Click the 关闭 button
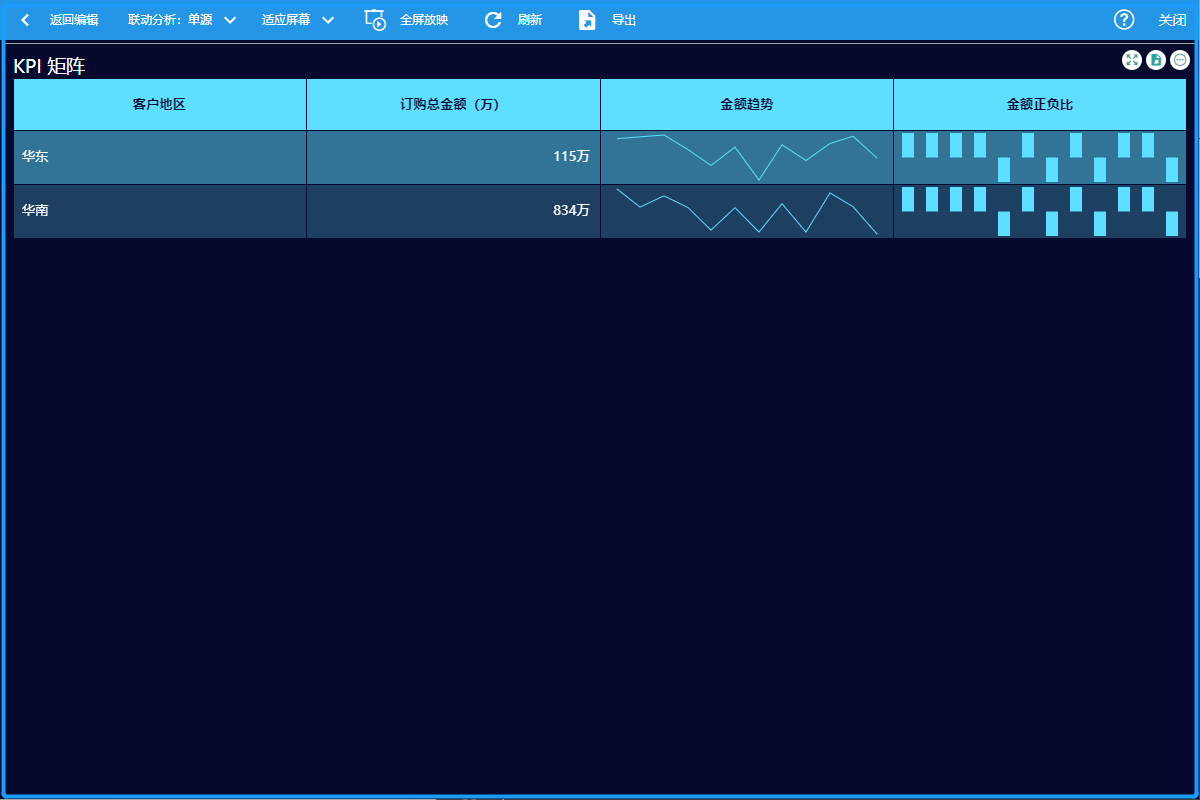This screenshot has width=1200, height=800. tap(1172, 20)
